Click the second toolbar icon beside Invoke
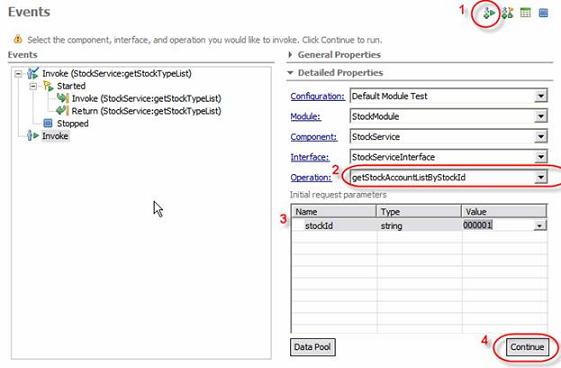The height and width of the screenshot is (368, 561). (x=507, y=13)
